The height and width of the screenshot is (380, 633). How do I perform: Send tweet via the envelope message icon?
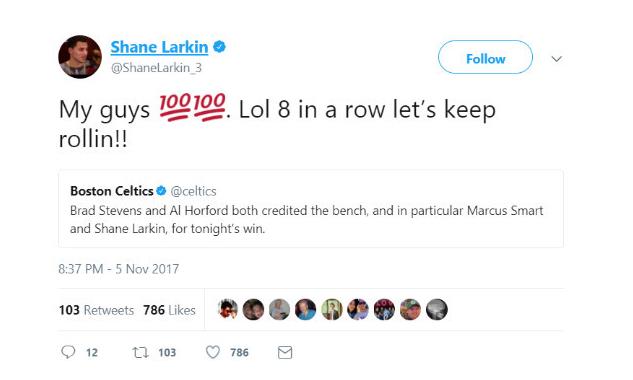(x=285, y=353)
